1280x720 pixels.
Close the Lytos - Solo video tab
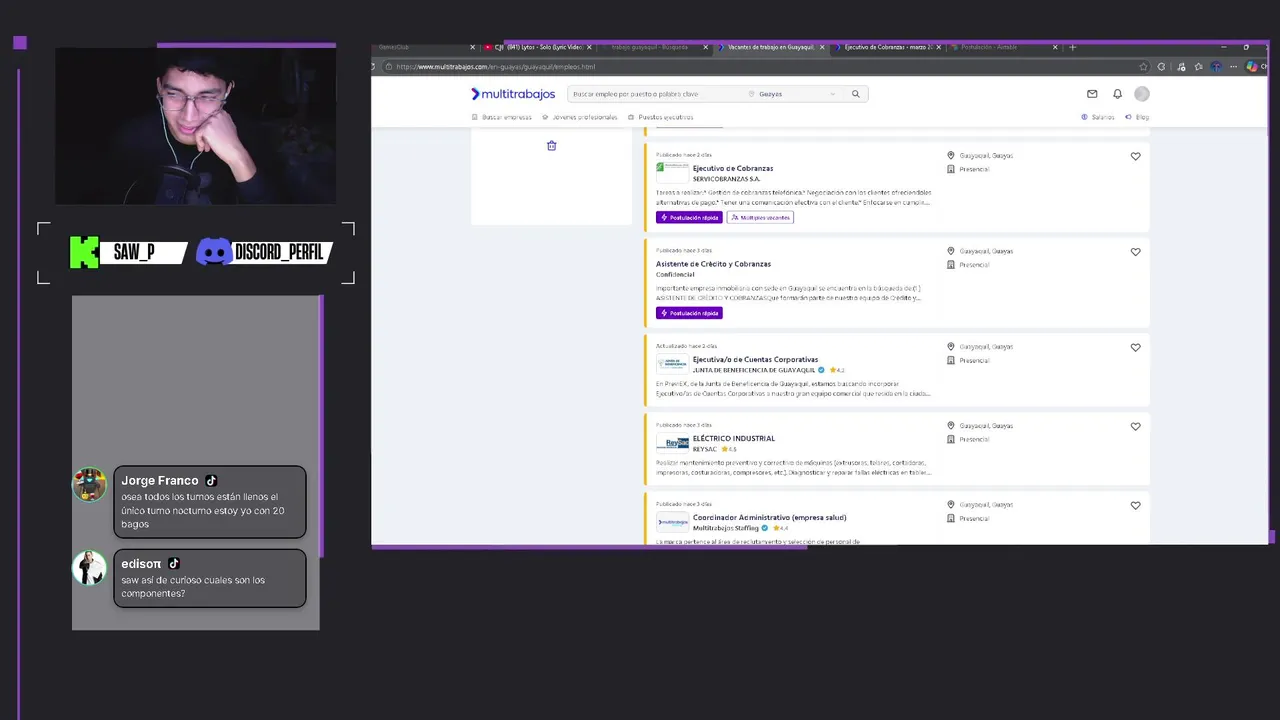[x=589, y=47]
